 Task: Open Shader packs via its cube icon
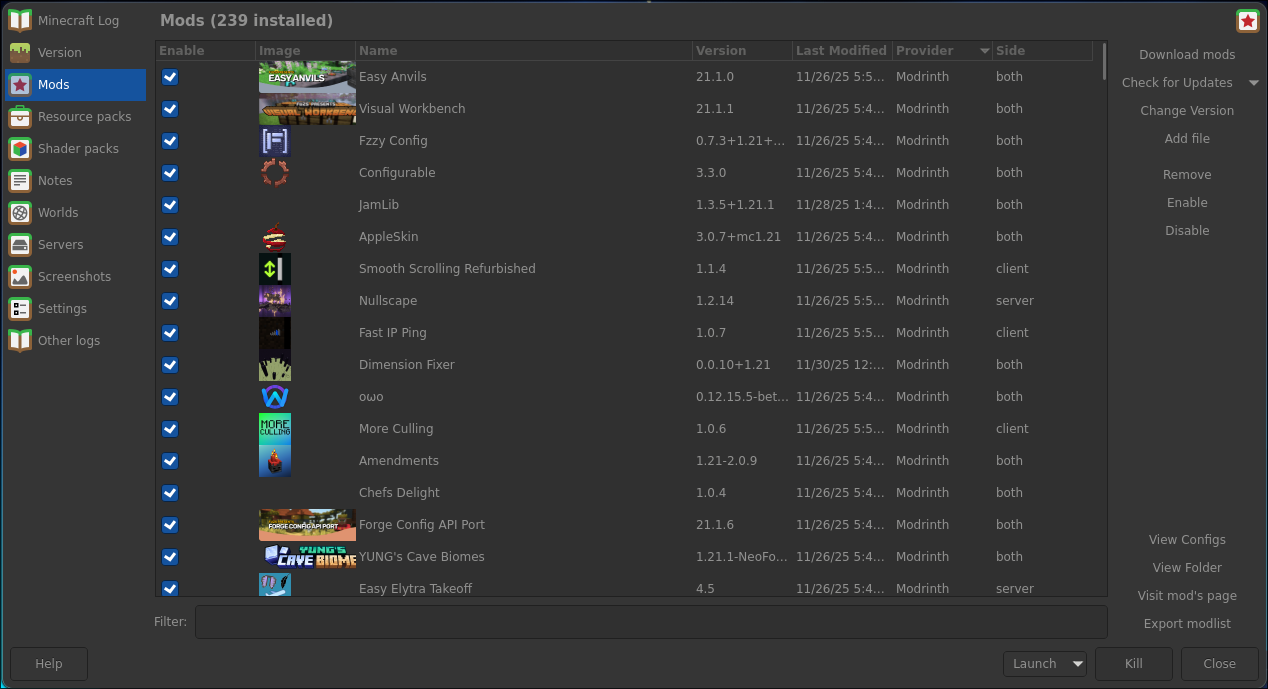coord(20,149)
